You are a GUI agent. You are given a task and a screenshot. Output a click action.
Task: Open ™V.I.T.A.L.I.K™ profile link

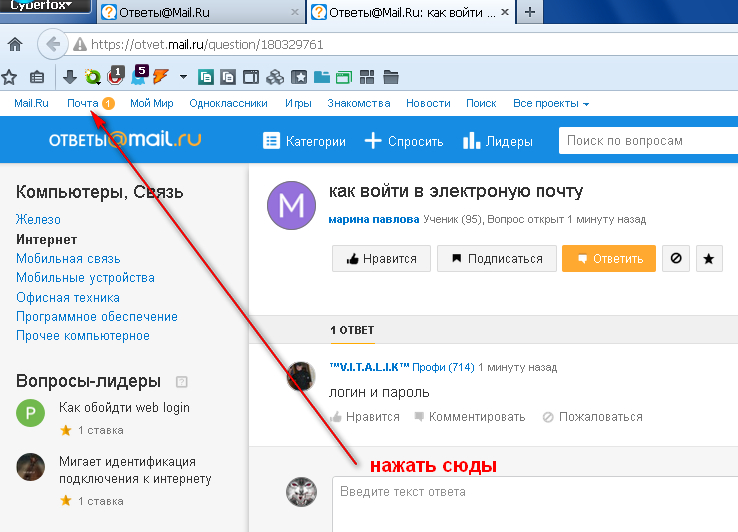pyautogui.click(x=369, y=367)
